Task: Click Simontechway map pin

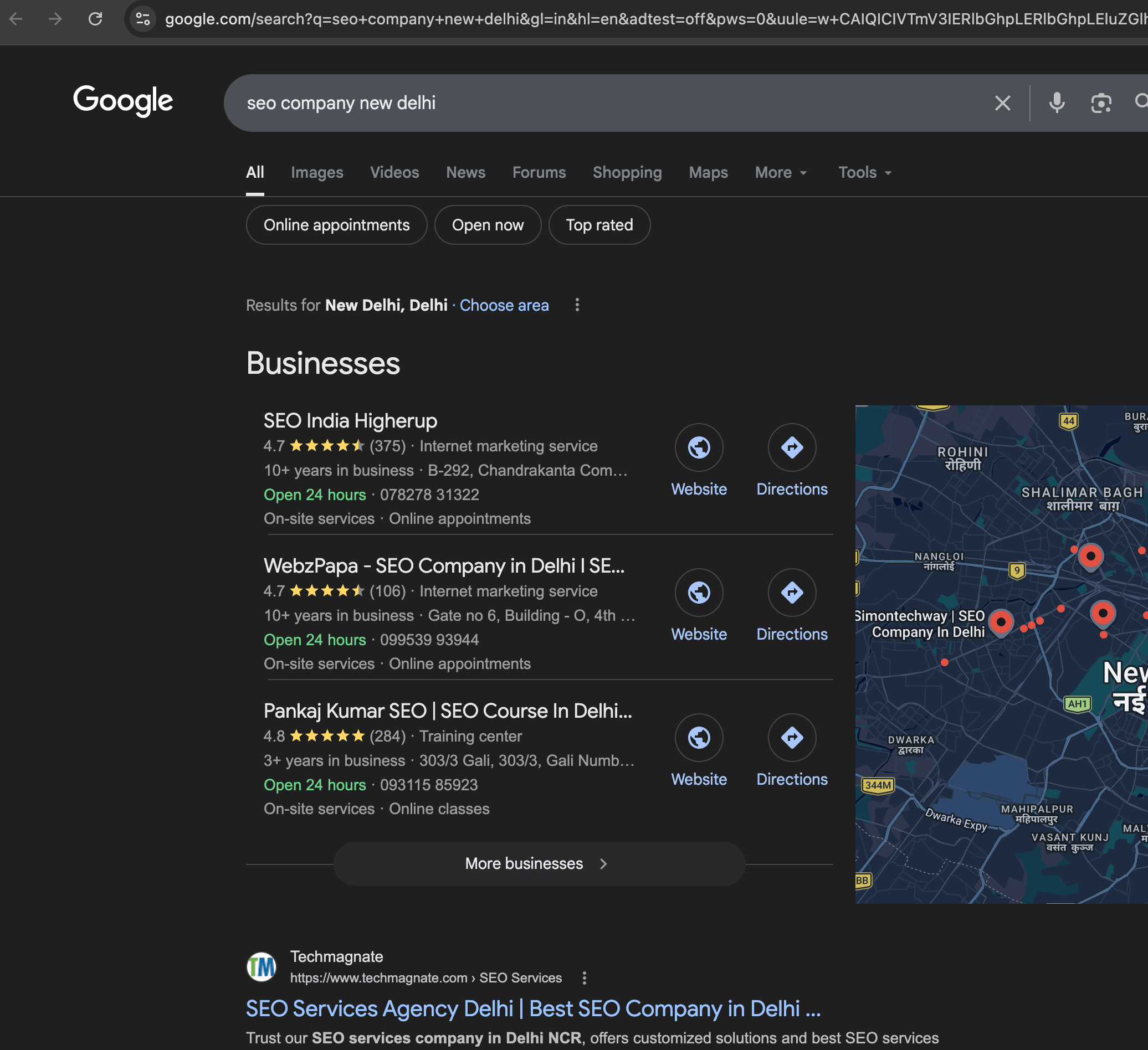Action: (x=1001, y=621)
